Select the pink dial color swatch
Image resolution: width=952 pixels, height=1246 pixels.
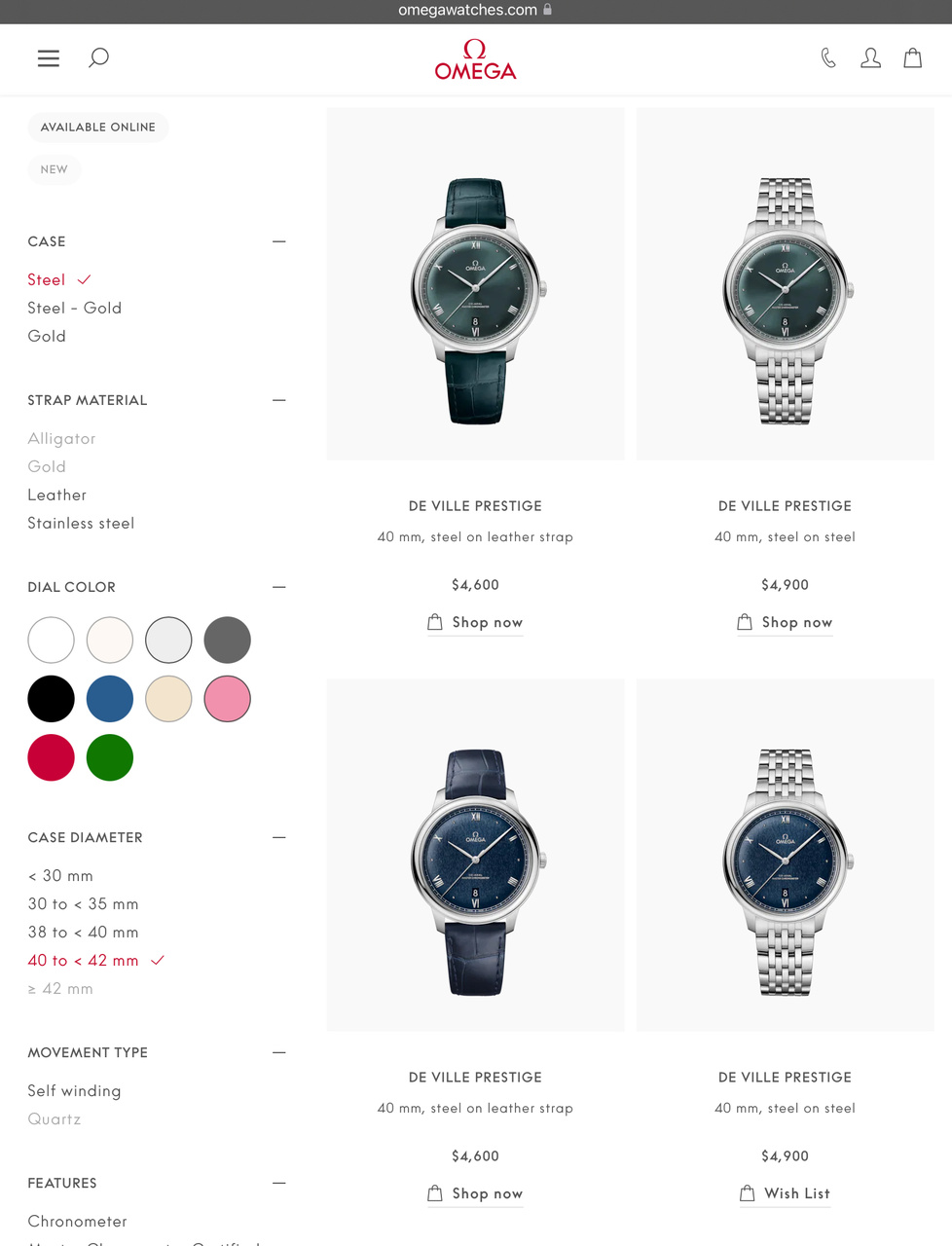click(228, 699)
